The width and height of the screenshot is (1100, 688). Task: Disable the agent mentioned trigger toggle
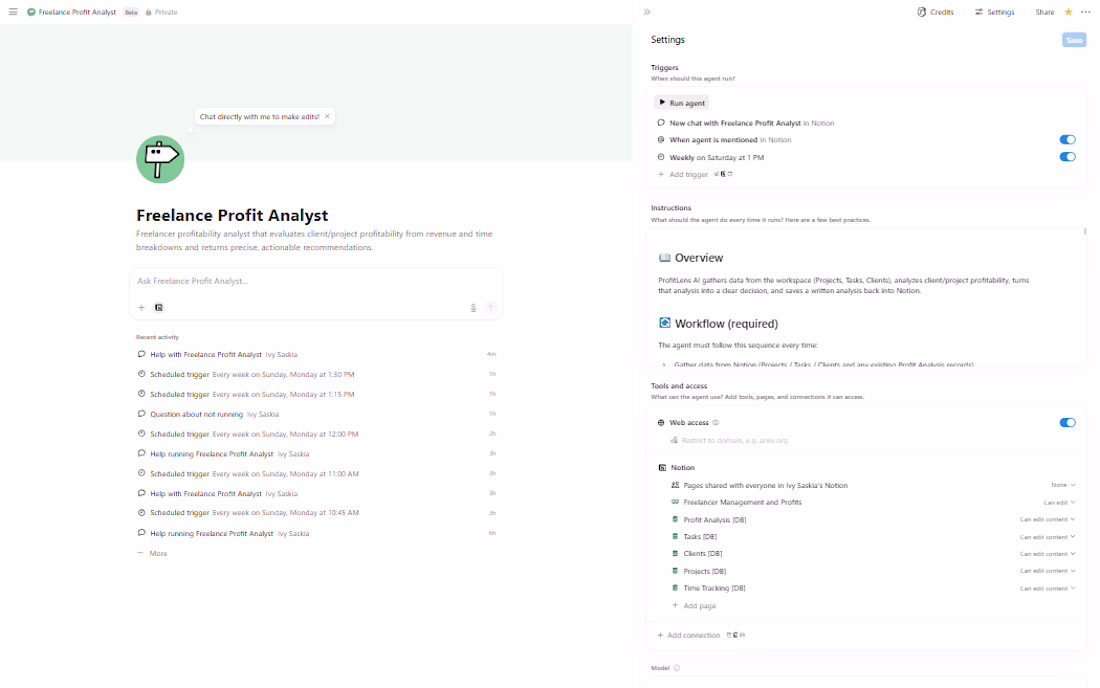click(1067, 140)
